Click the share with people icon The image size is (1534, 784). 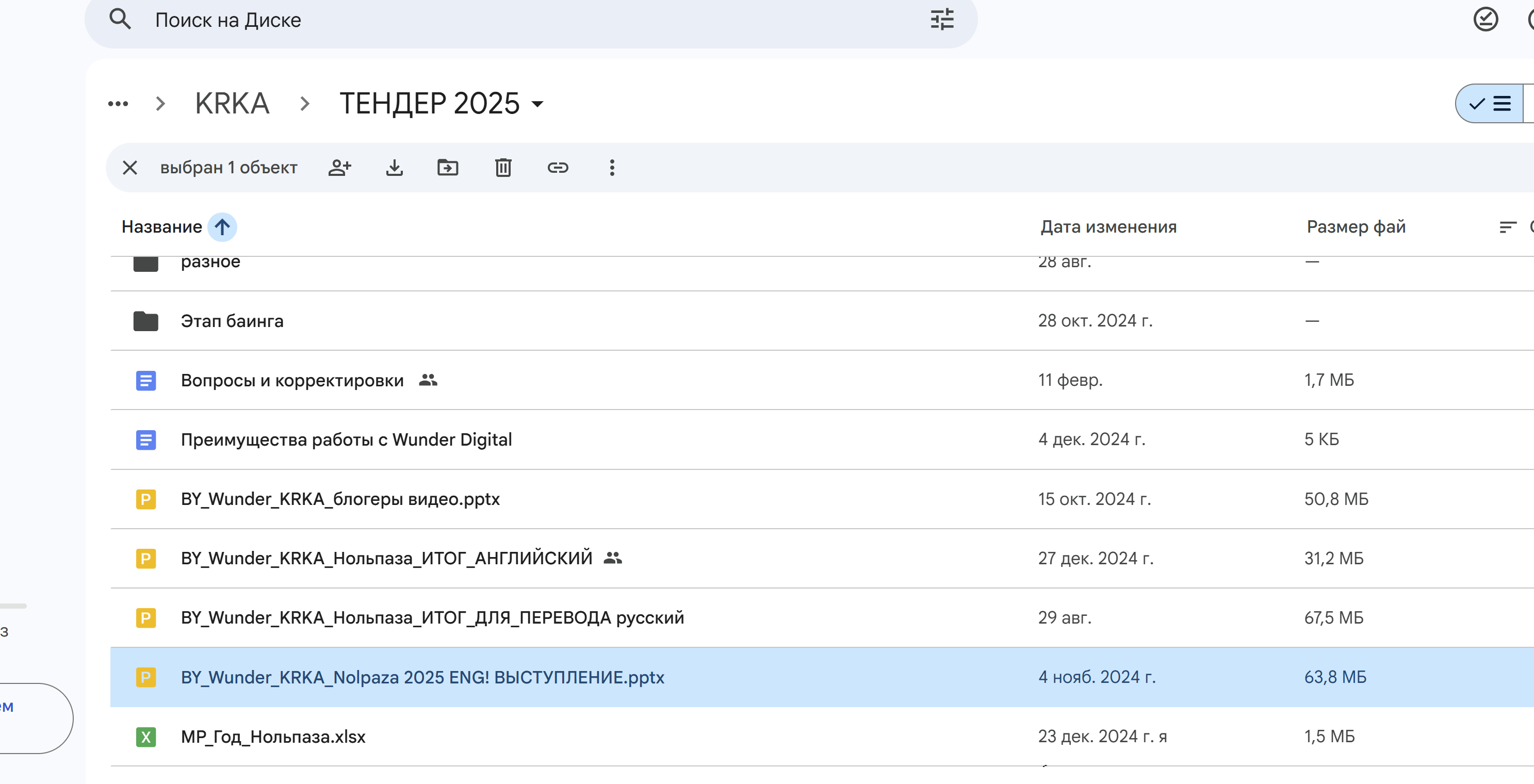[339, 168]
